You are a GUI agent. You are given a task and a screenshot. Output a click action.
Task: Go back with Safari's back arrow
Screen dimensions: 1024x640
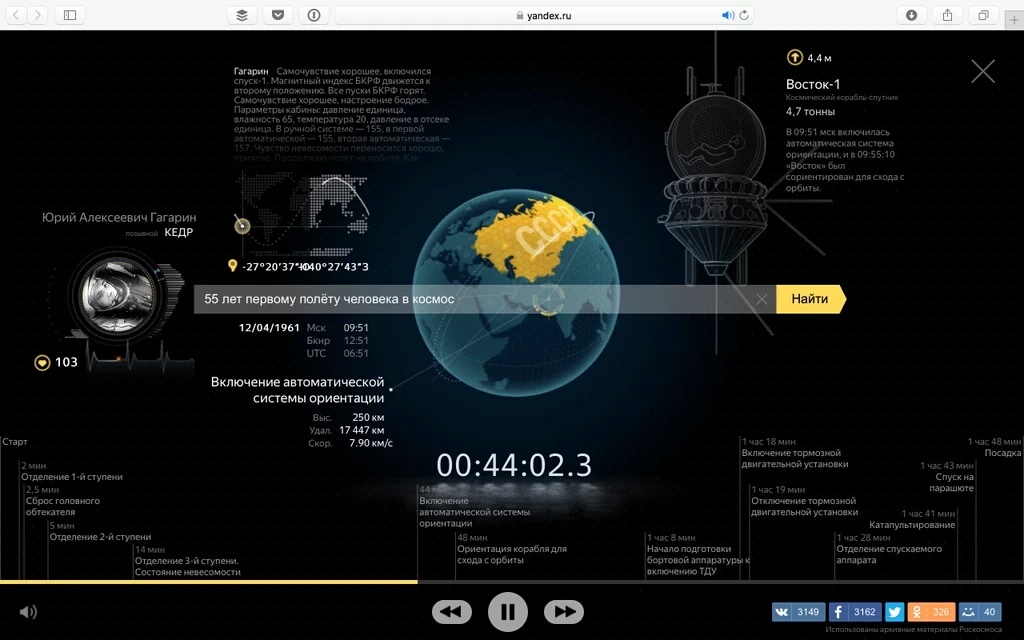point(16,15)
